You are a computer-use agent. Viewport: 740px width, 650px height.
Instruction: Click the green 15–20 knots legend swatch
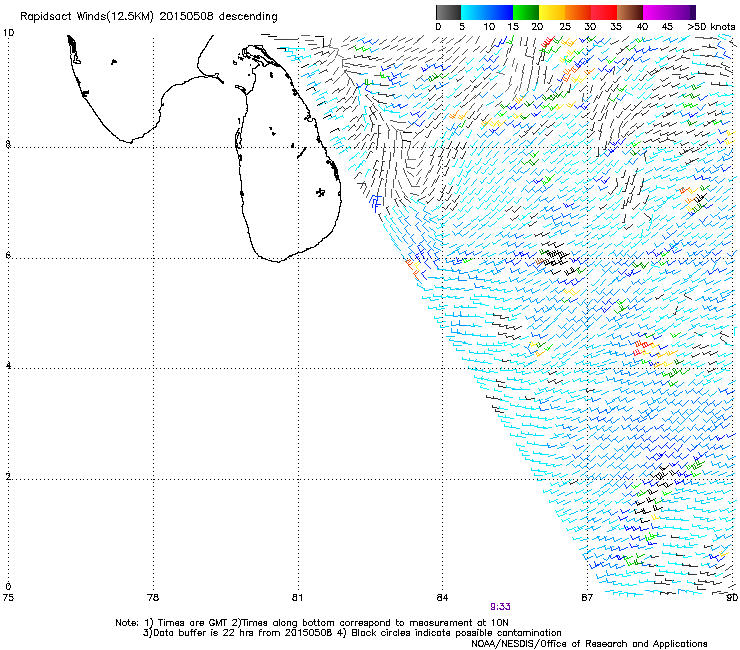[x=526, y=12]
